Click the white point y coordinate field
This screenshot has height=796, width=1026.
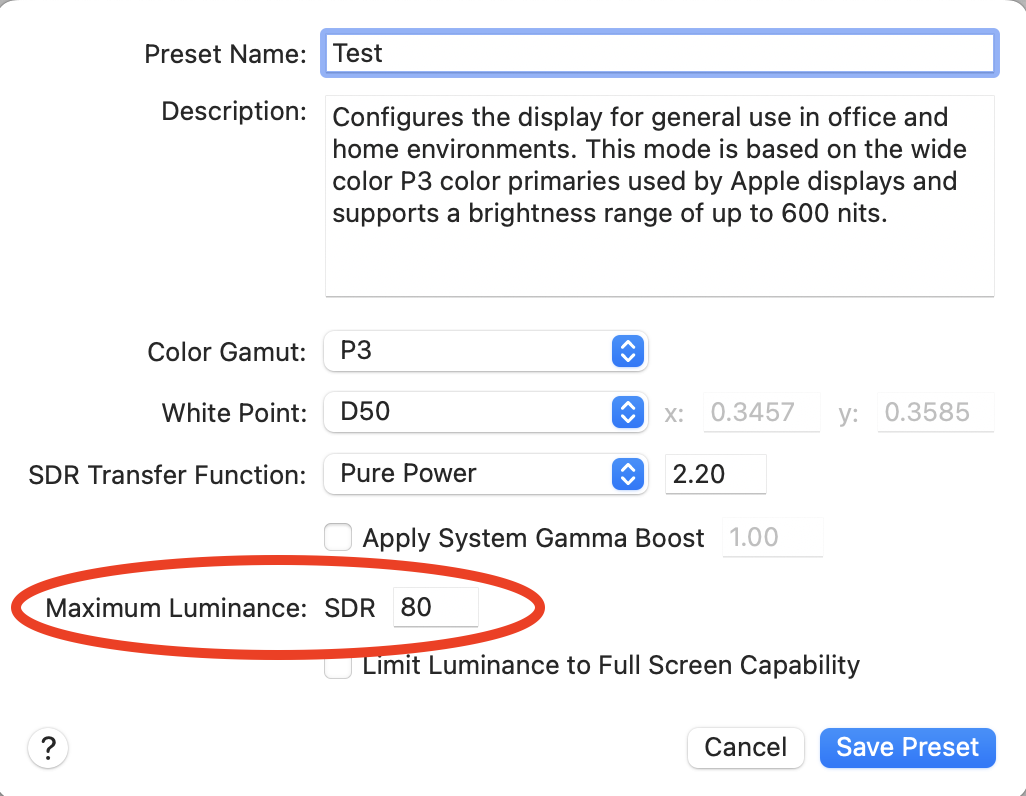click(x=935, y=412)
